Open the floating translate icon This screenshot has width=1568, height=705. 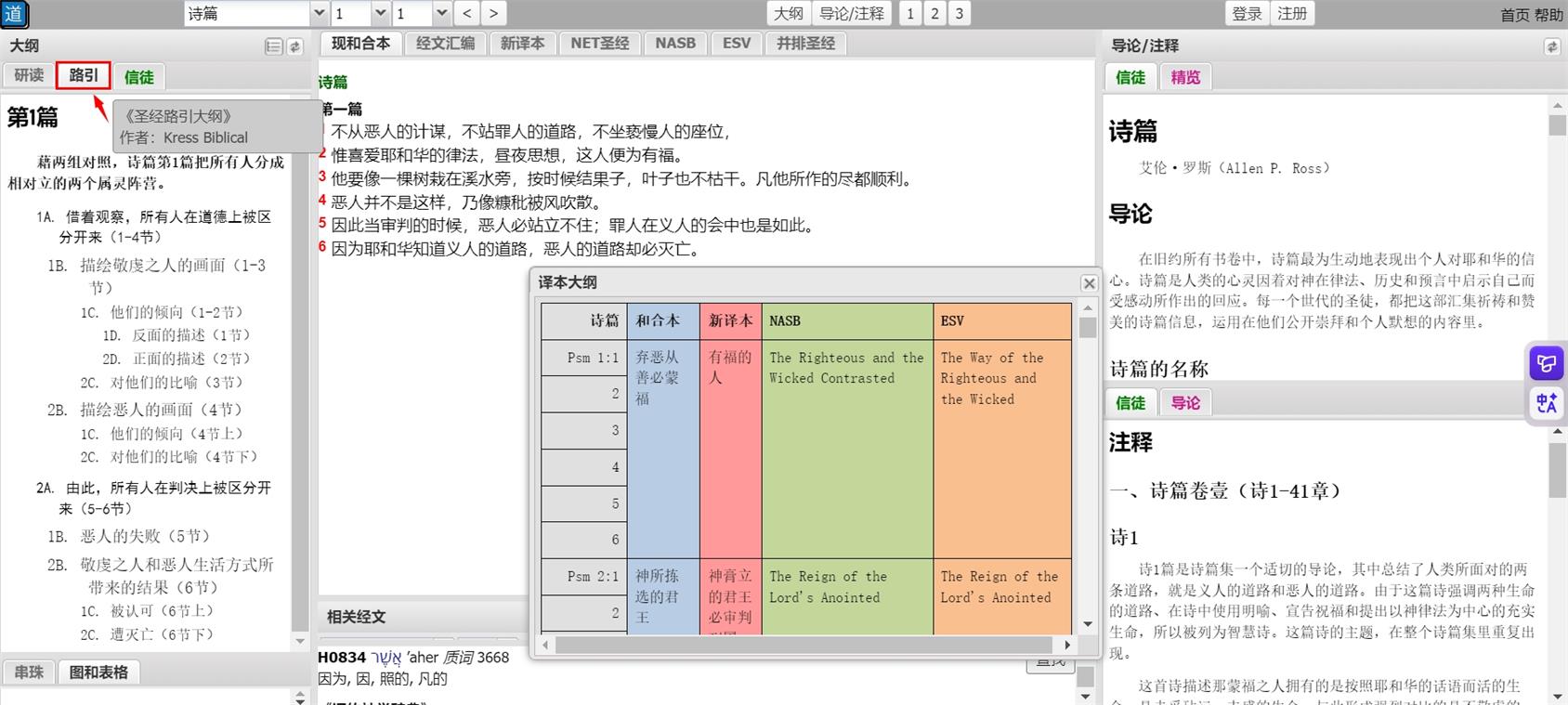pos(1547,403)
